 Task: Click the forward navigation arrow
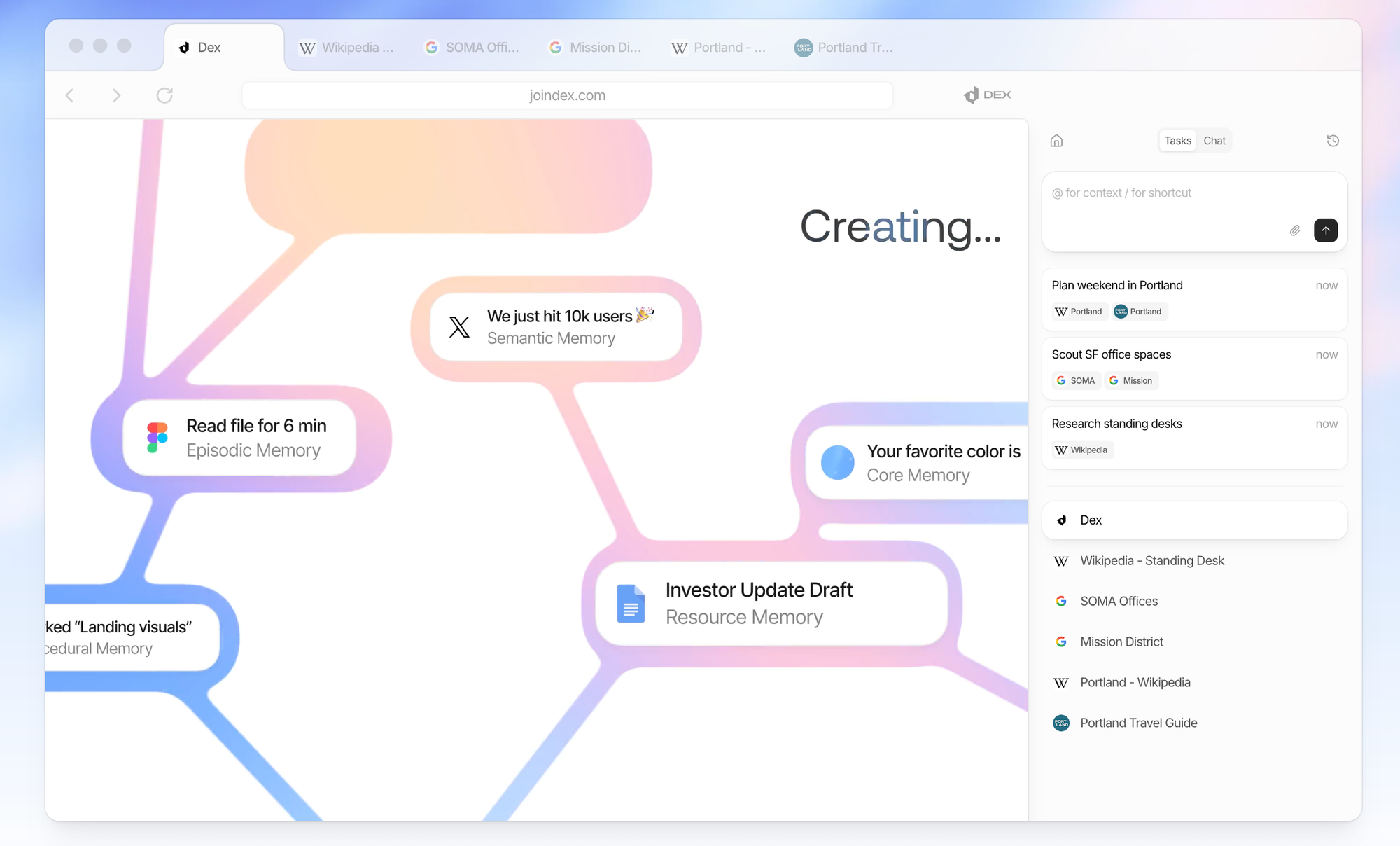(117, 95)
